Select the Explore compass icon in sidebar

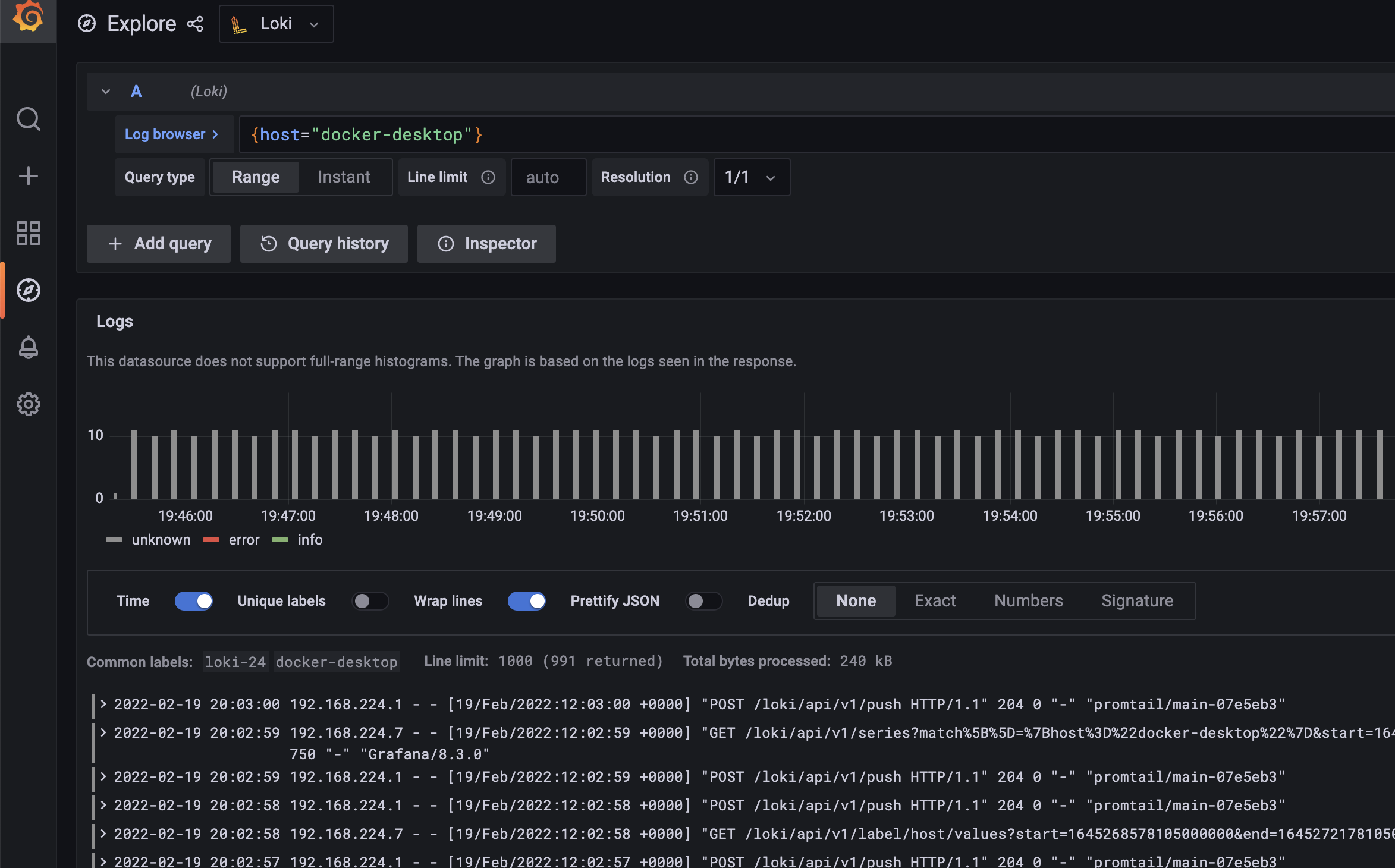click(x=28, y=290)
